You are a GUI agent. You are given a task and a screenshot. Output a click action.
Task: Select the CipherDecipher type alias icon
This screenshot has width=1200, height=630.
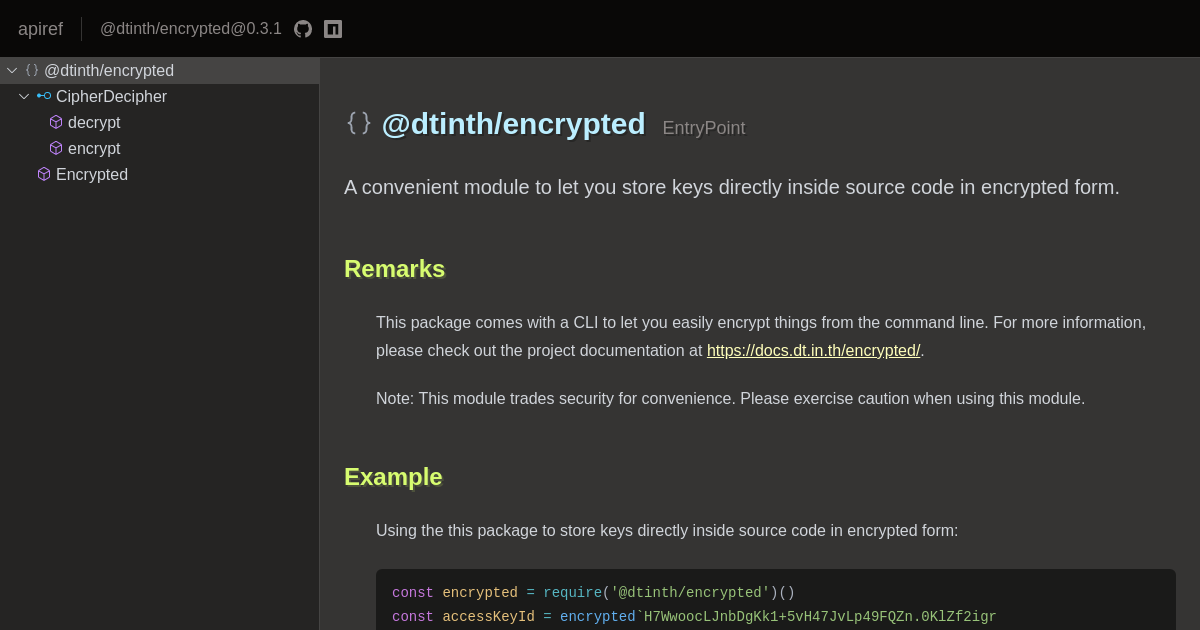pos(43,96)
